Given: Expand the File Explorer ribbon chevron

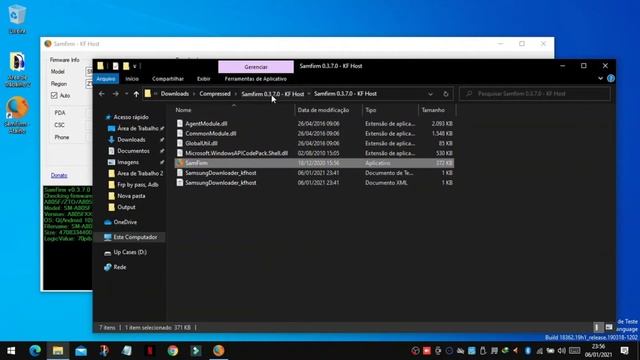Looking at the screenshot, I should click(600, 78).
